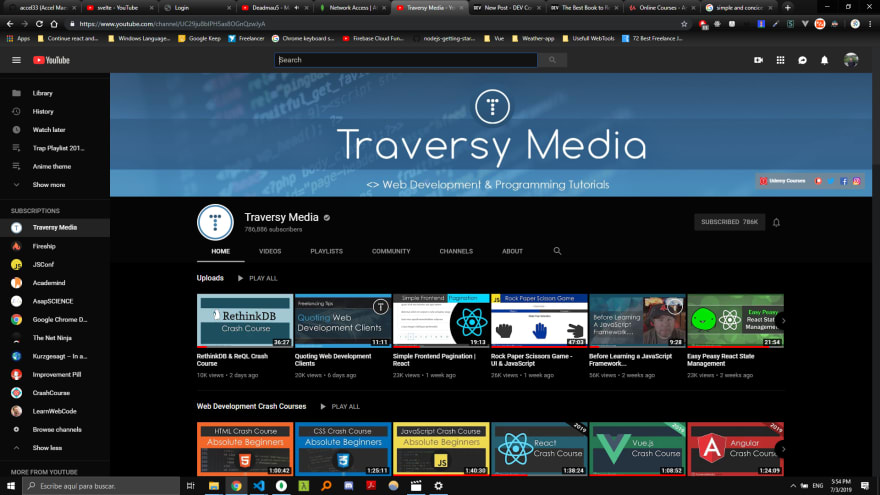Switch to the Community tab
This screenshot has width=880, height=495.
391,251
